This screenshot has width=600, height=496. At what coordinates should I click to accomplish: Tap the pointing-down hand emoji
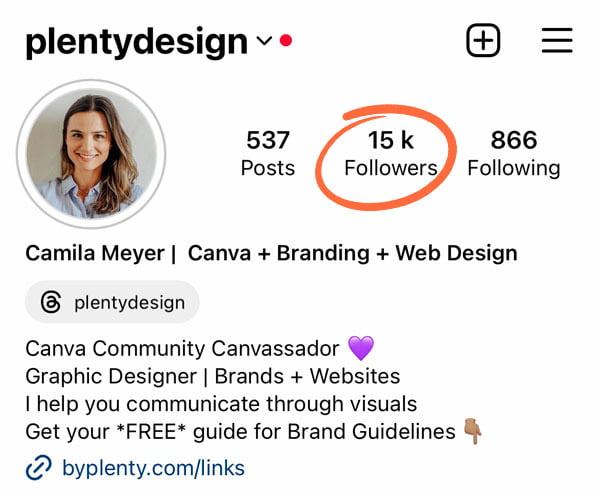473,431
